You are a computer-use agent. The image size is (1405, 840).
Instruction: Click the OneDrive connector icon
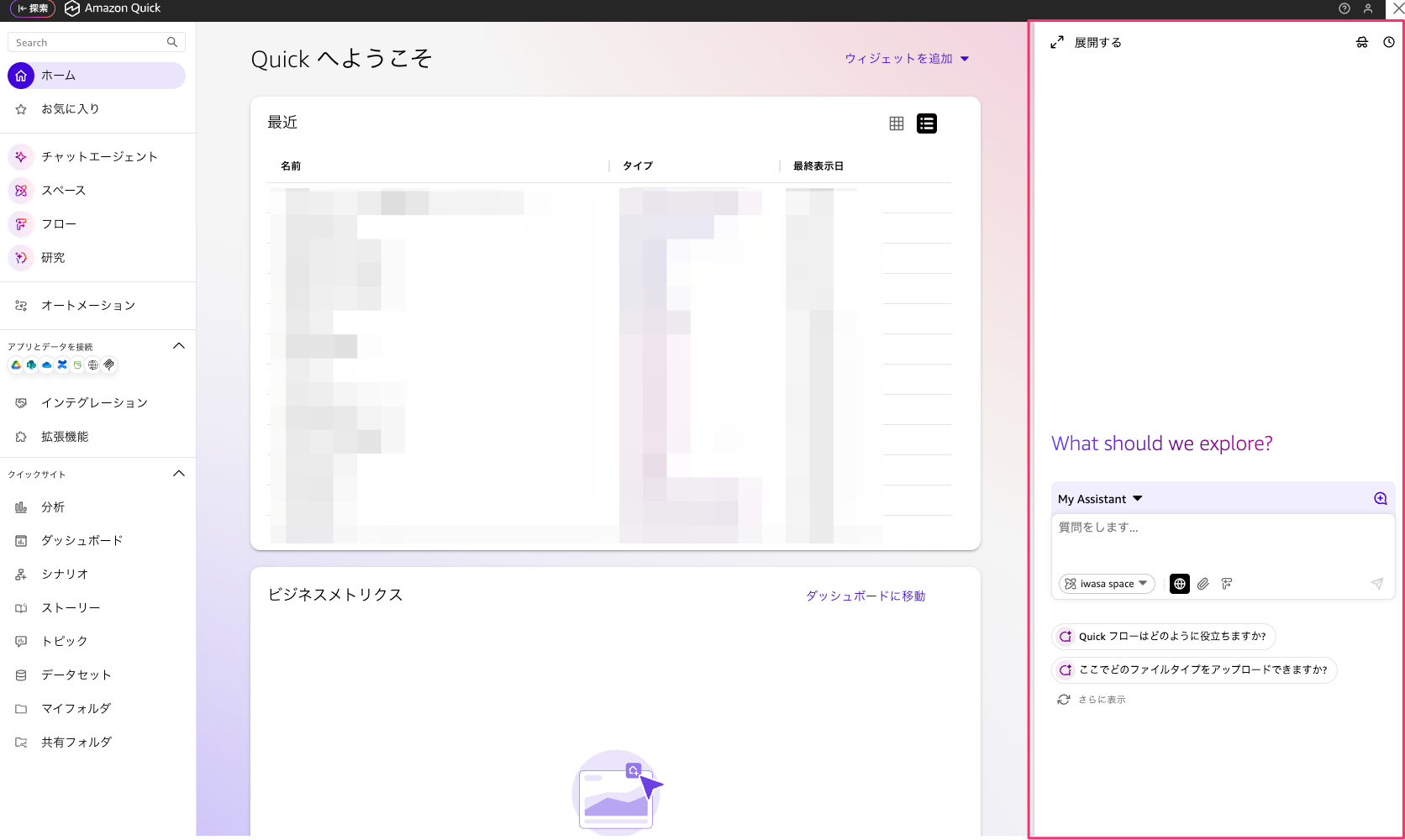pyautogui.click(x=46, y=365)
